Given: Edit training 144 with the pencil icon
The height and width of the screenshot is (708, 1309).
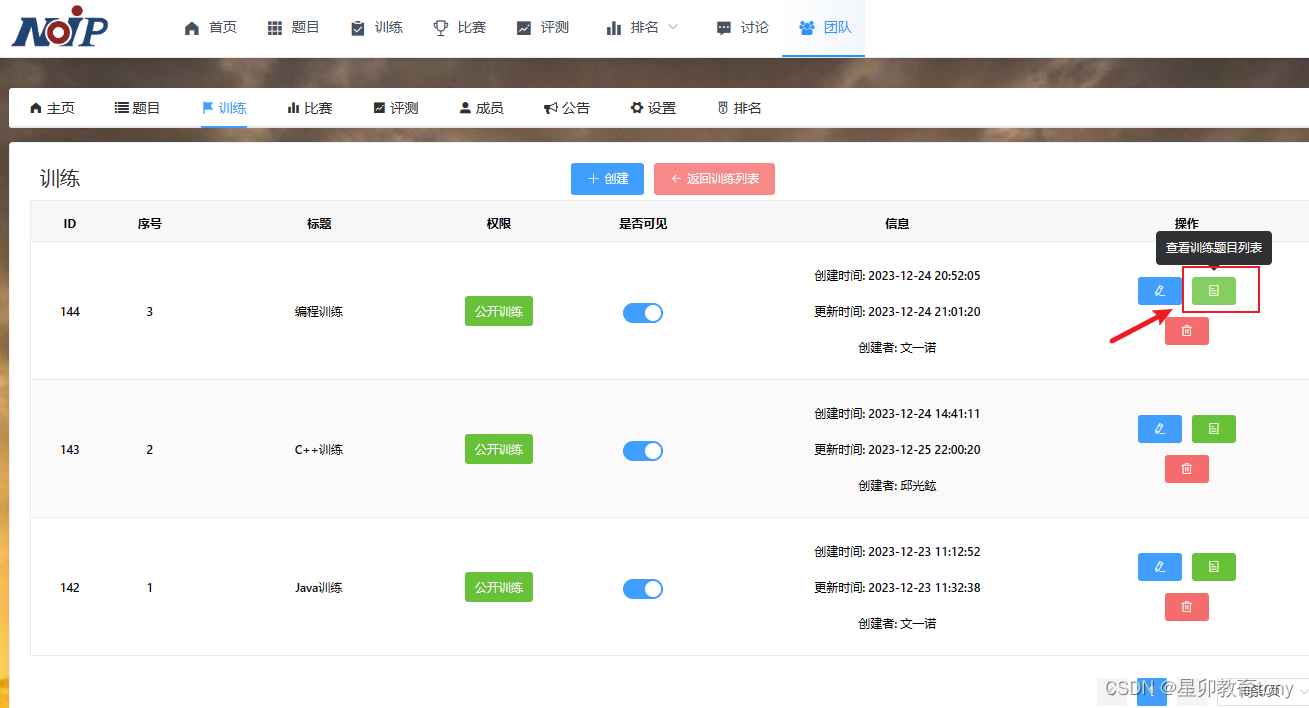Looking at the screenshot, I should [x=1159, y=290].
